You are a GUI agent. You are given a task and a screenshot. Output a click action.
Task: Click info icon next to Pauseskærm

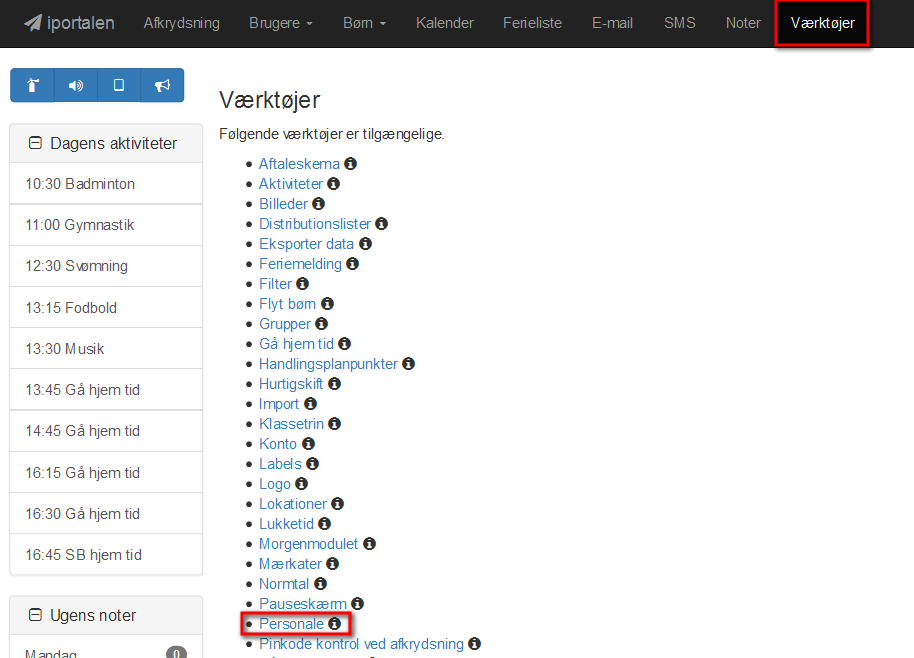tap(357, 604)
